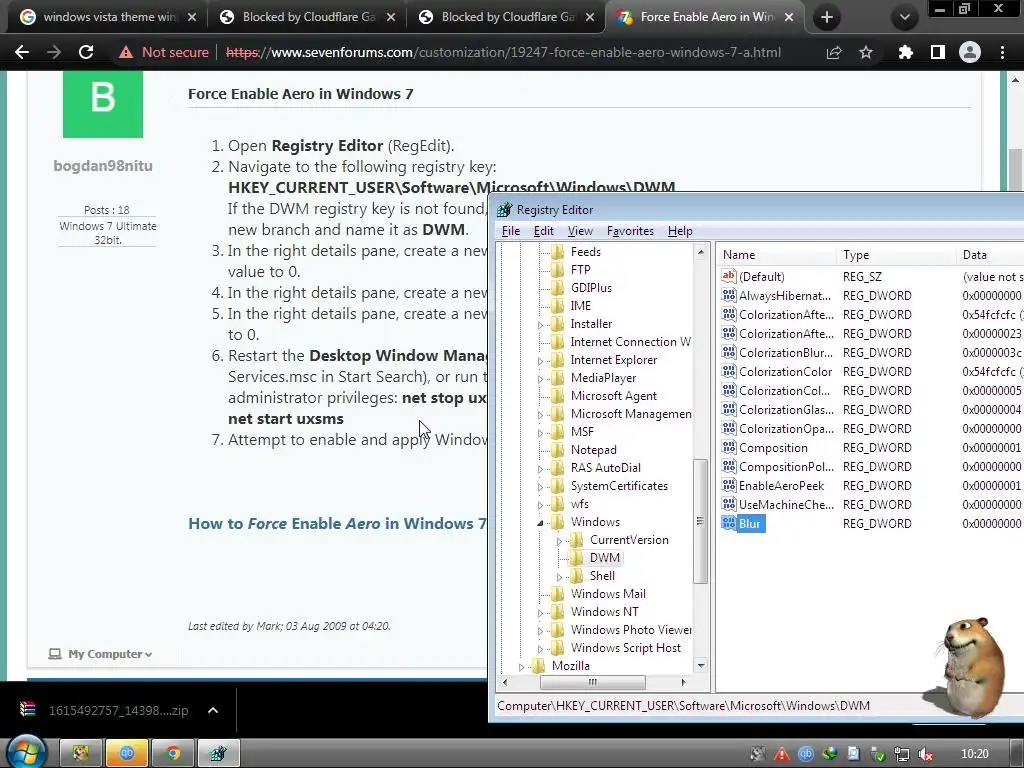Select the GDIPlus folder in registry tree
The image size is (1024, 768).
(591, 288)
